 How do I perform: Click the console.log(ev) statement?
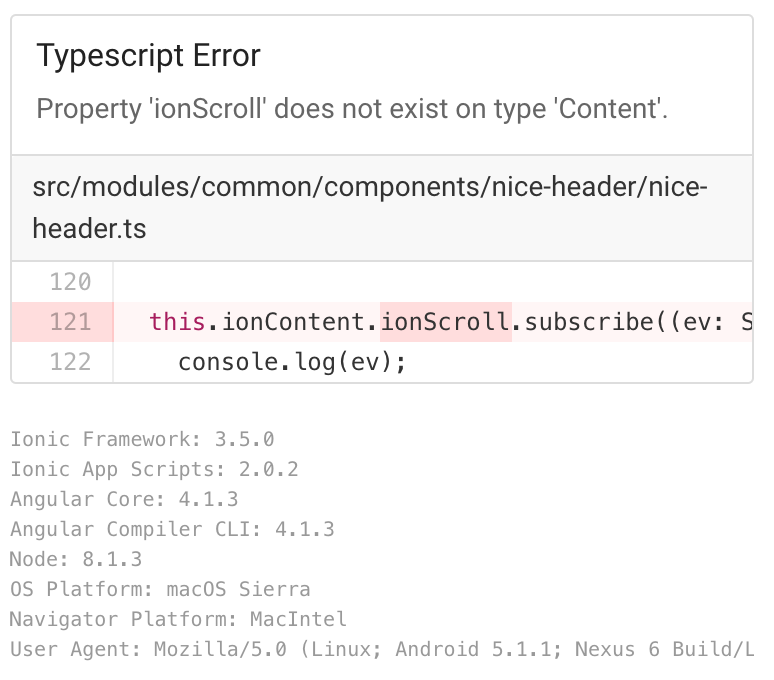click(292, 363)
